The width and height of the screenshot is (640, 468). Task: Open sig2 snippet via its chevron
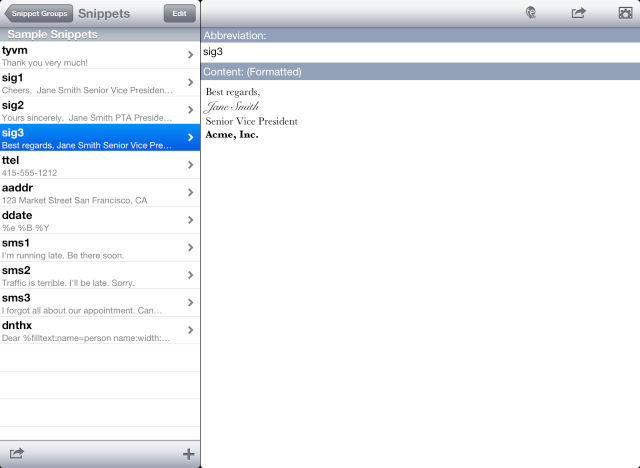(x=191, y=110)
